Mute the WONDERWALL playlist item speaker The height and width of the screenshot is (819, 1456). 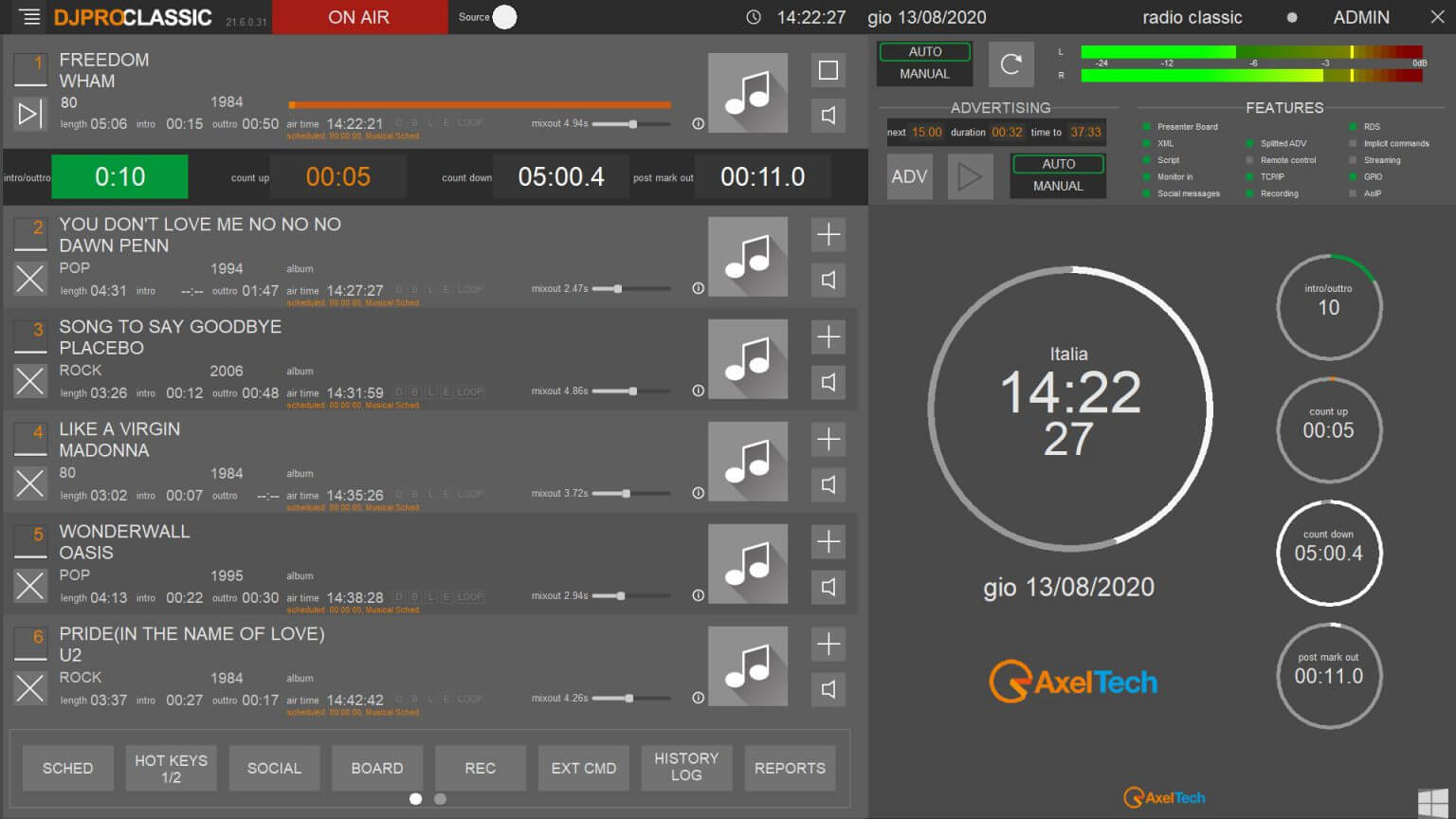click(x=828, y=588)
